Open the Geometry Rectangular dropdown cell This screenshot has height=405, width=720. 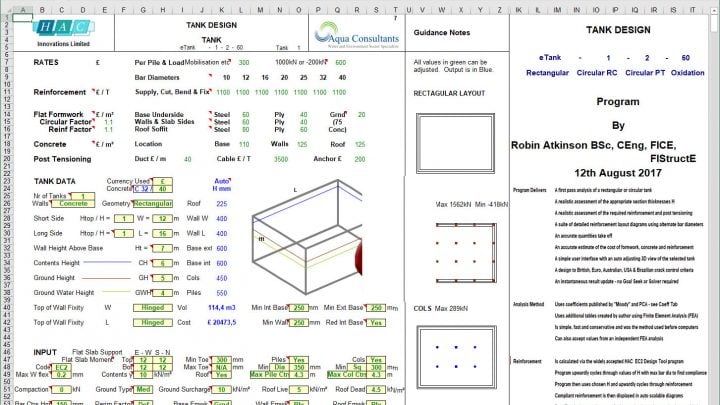click(x=153, y=203)
